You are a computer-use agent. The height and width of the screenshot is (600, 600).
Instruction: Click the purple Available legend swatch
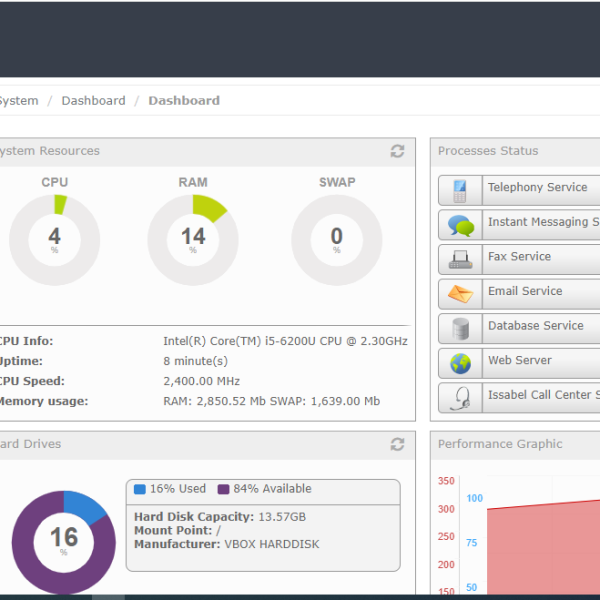tap(224, 489)
